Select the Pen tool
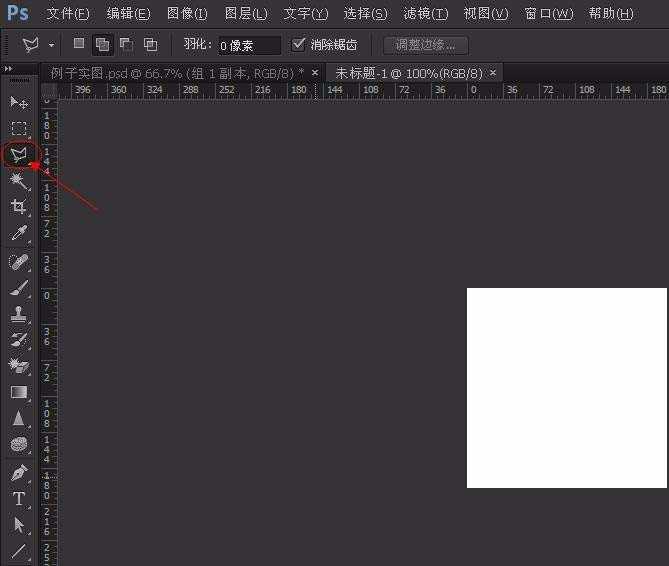Screen dimensions: 669x566 pos(18,473)
